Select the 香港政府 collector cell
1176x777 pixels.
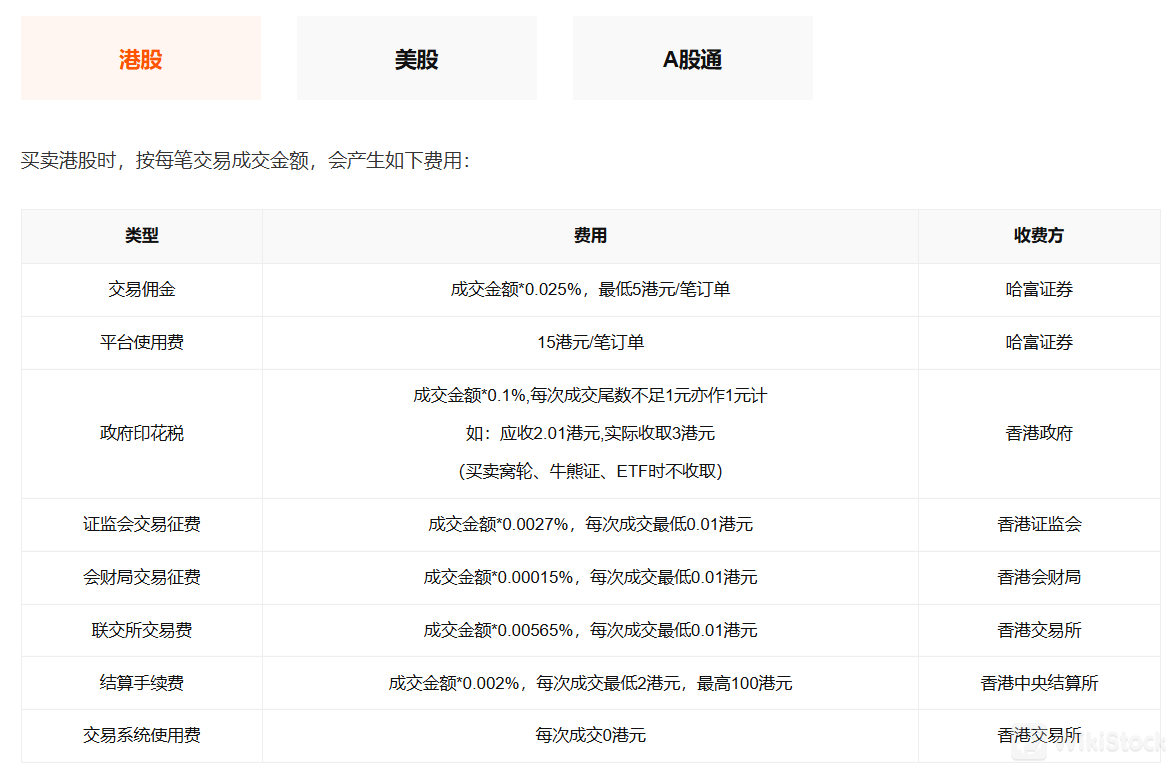tap(1039, 433)
